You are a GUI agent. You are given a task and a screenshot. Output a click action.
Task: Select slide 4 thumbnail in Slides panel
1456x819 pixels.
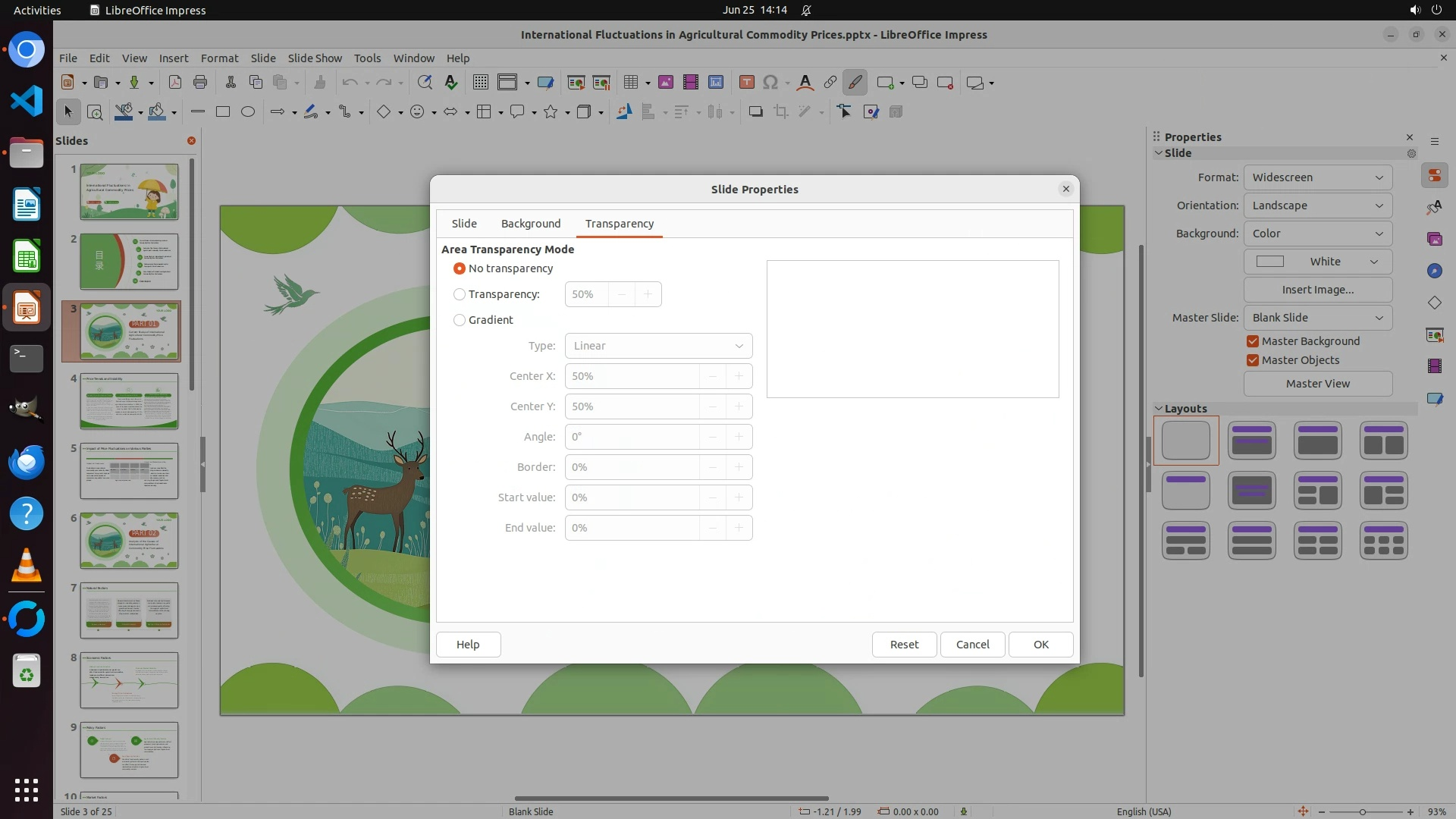129,401
